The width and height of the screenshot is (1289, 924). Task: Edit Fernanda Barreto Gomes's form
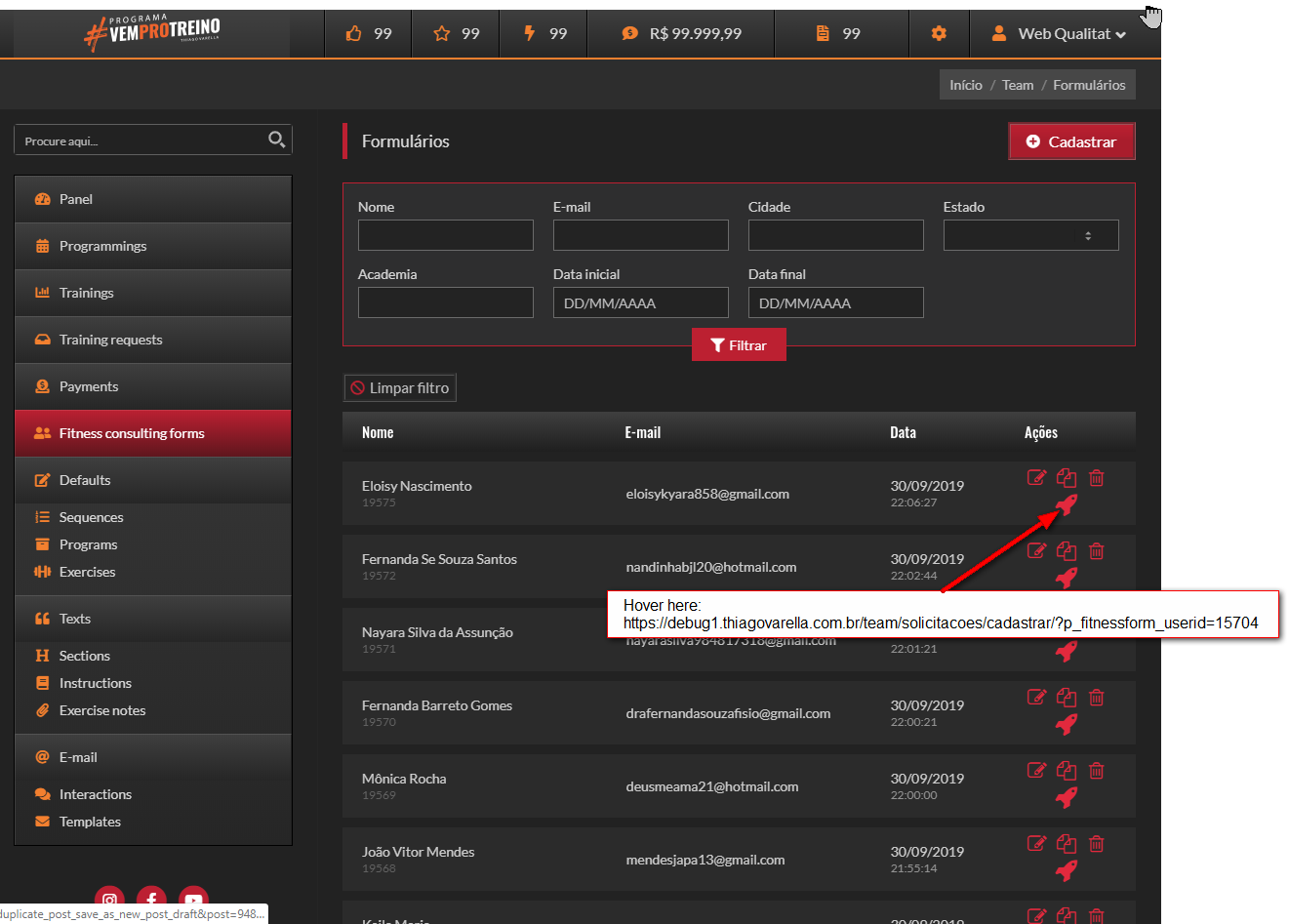tap(1036, 697)
